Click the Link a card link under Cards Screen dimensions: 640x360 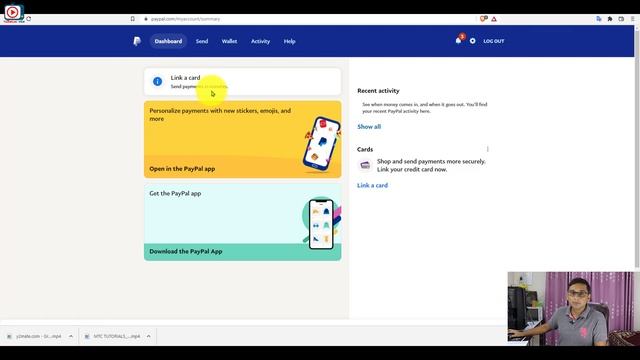[372, 185]
